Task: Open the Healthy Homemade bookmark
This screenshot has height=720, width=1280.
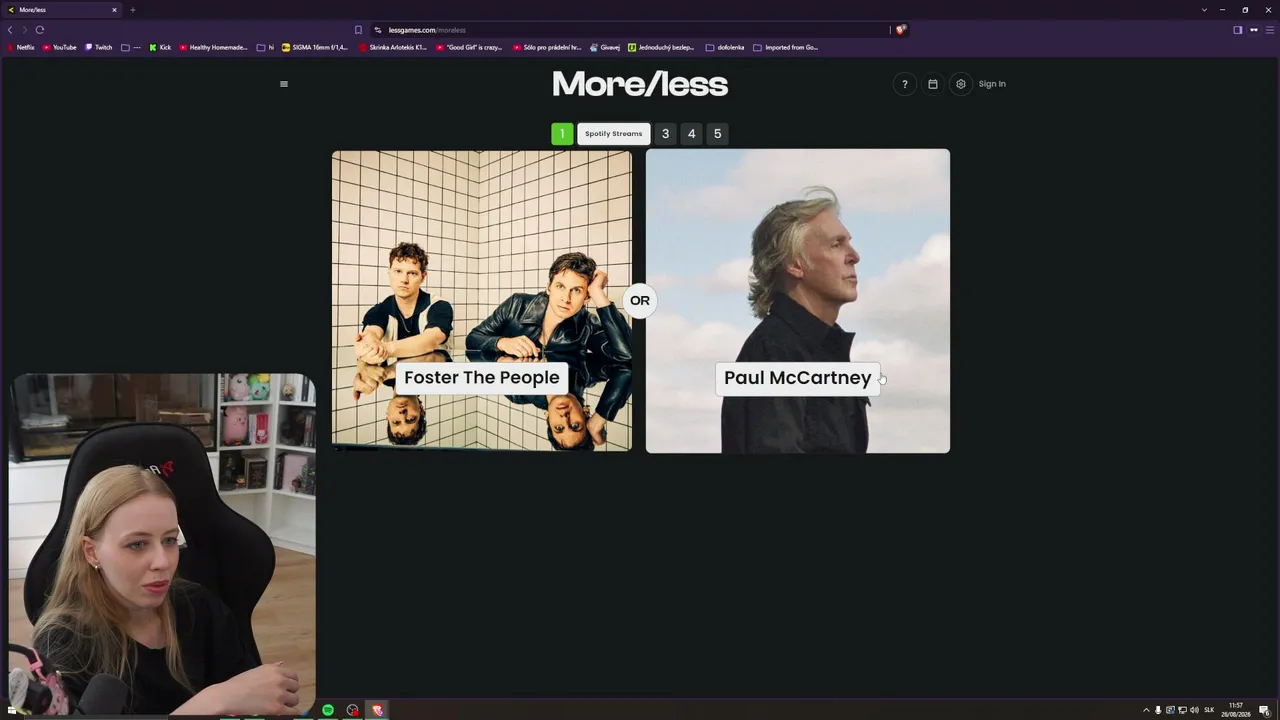Action: pyautogui.click(x=213, y=47)
